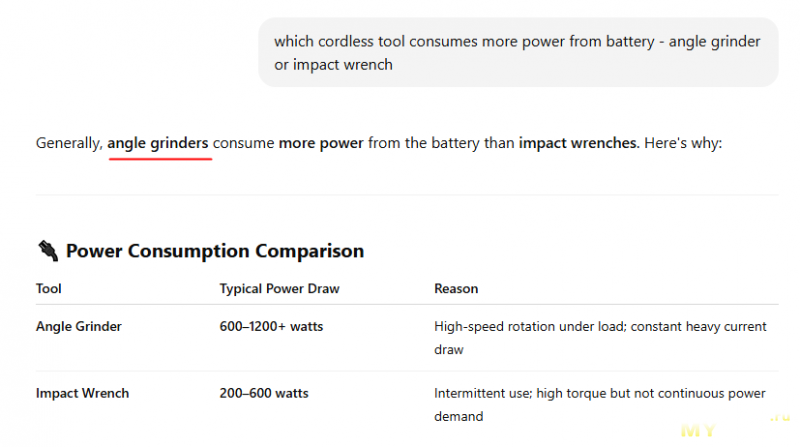Click the 'Power Consumption Comparison' heading
Screen dimensions: 800x447
(215, 251)
